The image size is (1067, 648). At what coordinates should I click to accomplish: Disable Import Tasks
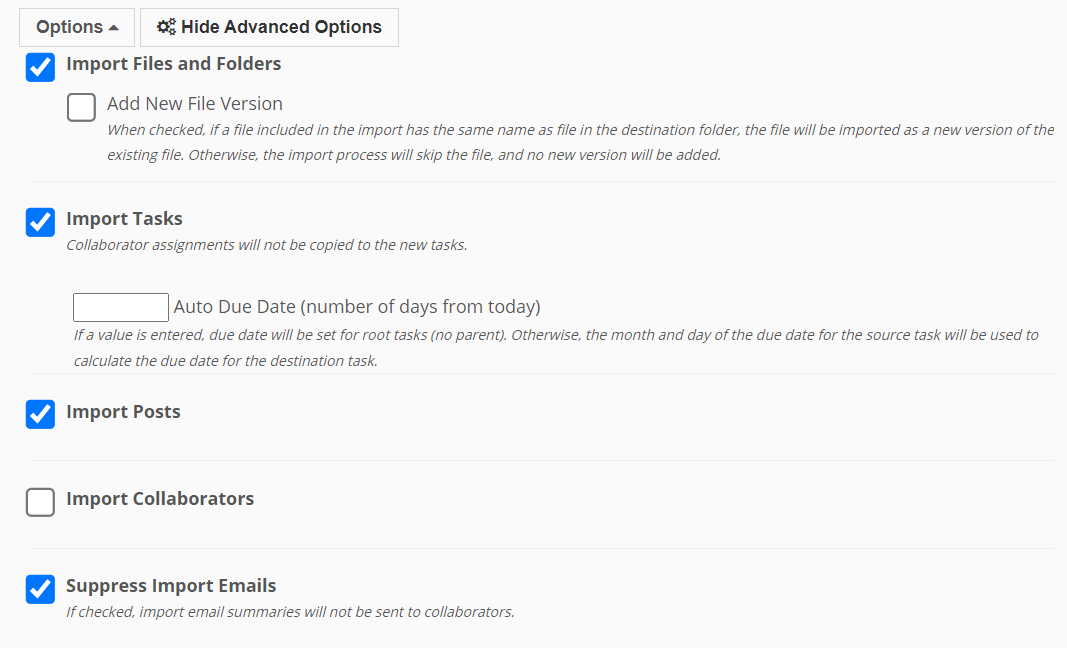[39, 222]
